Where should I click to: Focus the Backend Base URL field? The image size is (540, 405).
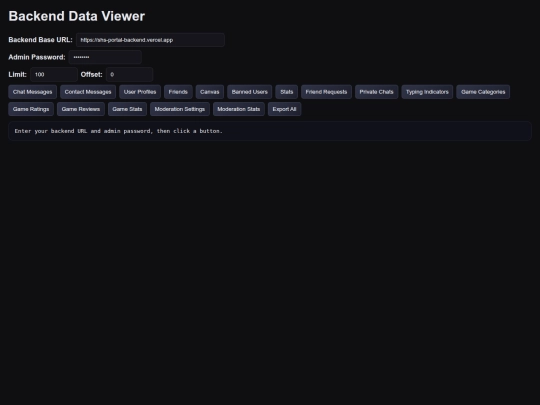(150, 40)
